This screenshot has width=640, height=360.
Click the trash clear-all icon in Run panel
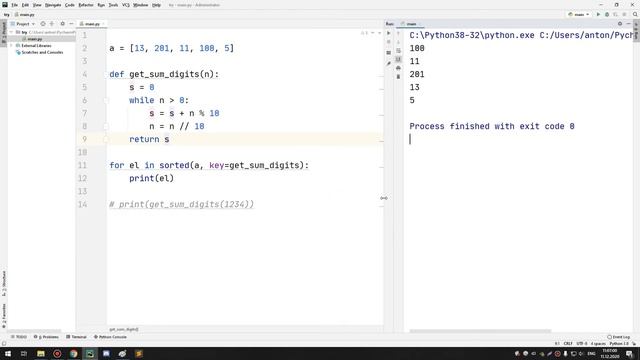(x=398, y=77)
